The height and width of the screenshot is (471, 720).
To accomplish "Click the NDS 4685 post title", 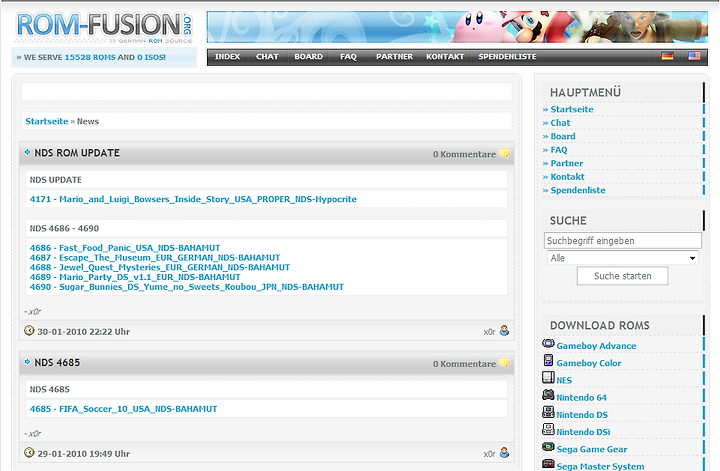I will 57,363.
